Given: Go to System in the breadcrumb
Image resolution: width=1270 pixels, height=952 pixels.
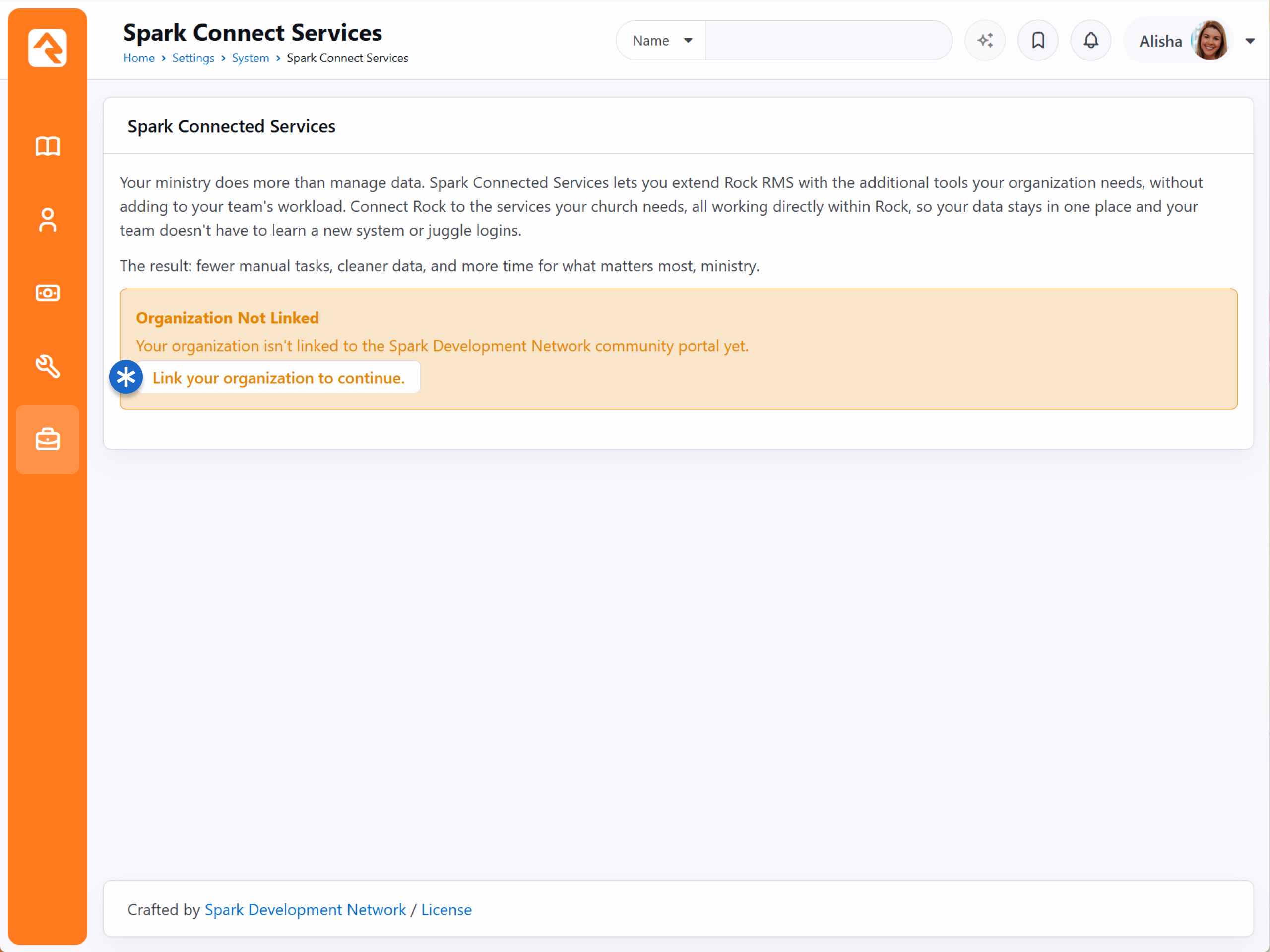Looking at the screenshot, I should pyautogui.click(x=251, y=58).
